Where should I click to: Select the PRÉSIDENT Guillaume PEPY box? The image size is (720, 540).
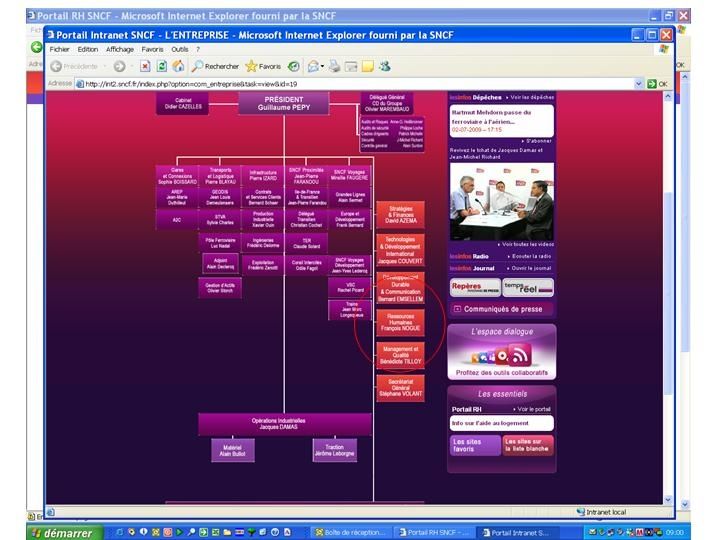(284, 103)
